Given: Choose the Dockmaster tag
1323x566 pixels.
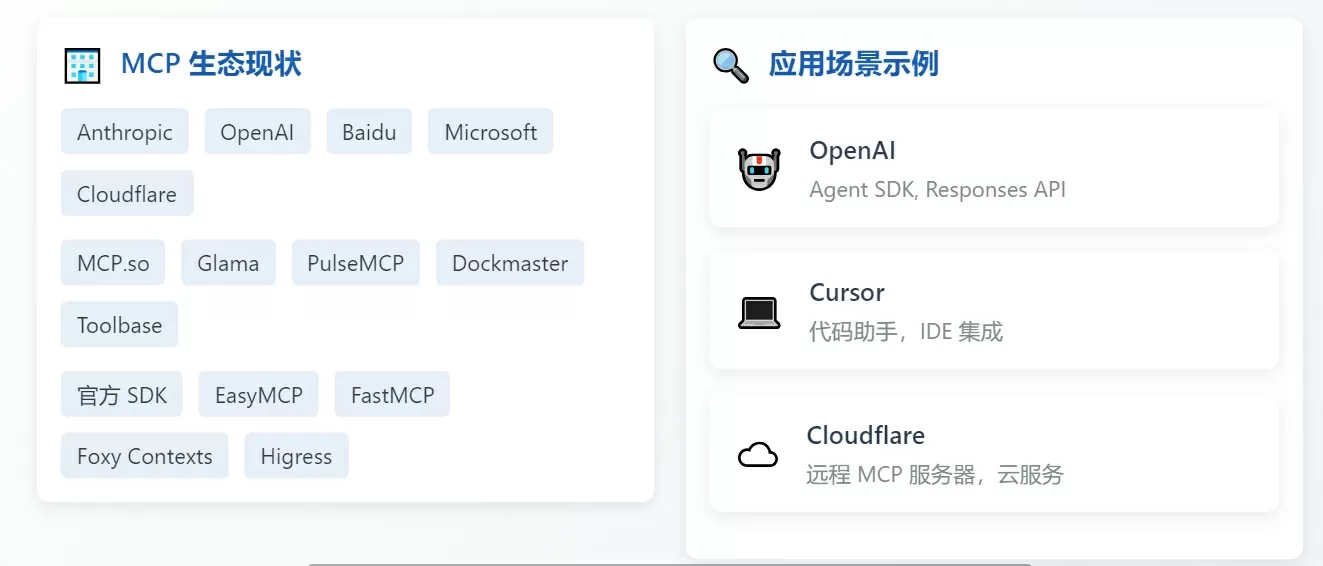Looking at the screenshot, I should [510, 263].
